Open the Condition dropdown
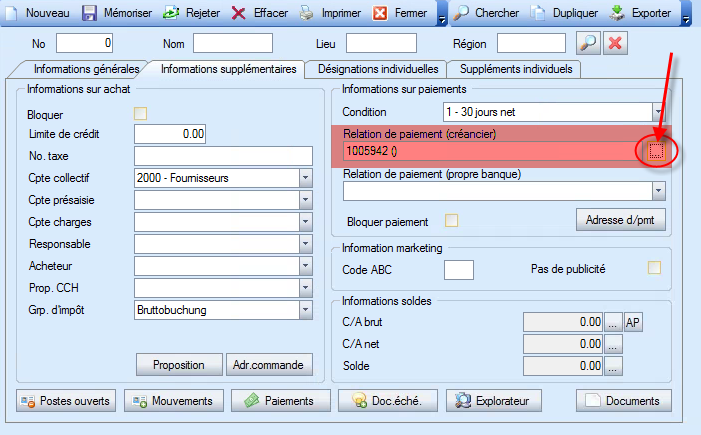Image resolution: width=701 pixels, height=435 pixels. point(659,112)
